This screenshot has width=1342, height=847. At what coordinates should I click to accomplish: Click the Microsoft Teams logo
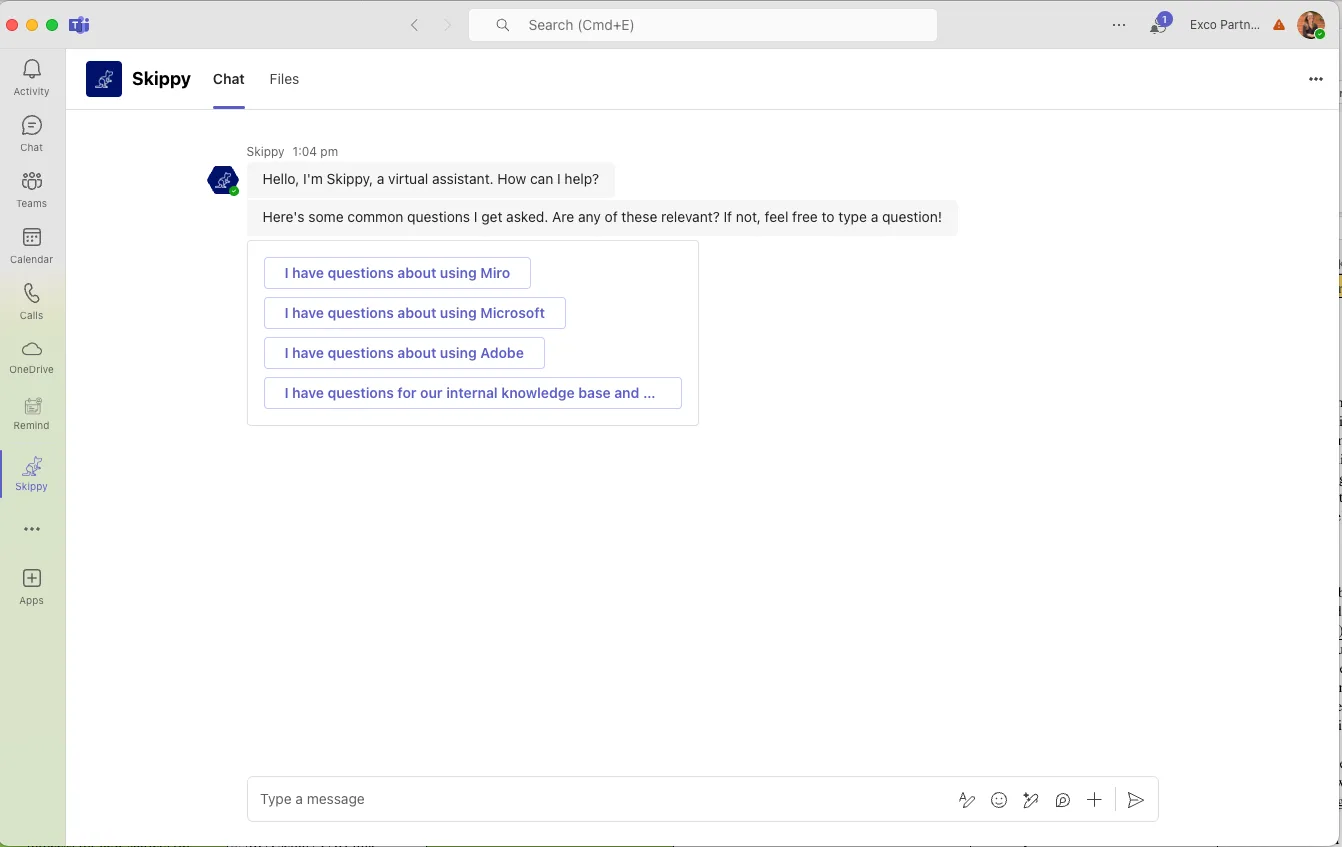(x=79, y=25)
